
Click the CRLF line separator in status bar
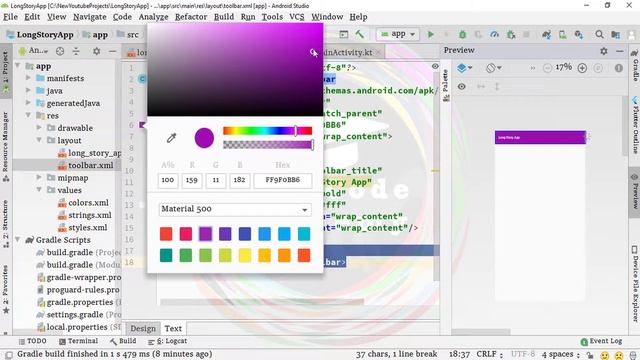pos(489,354)
